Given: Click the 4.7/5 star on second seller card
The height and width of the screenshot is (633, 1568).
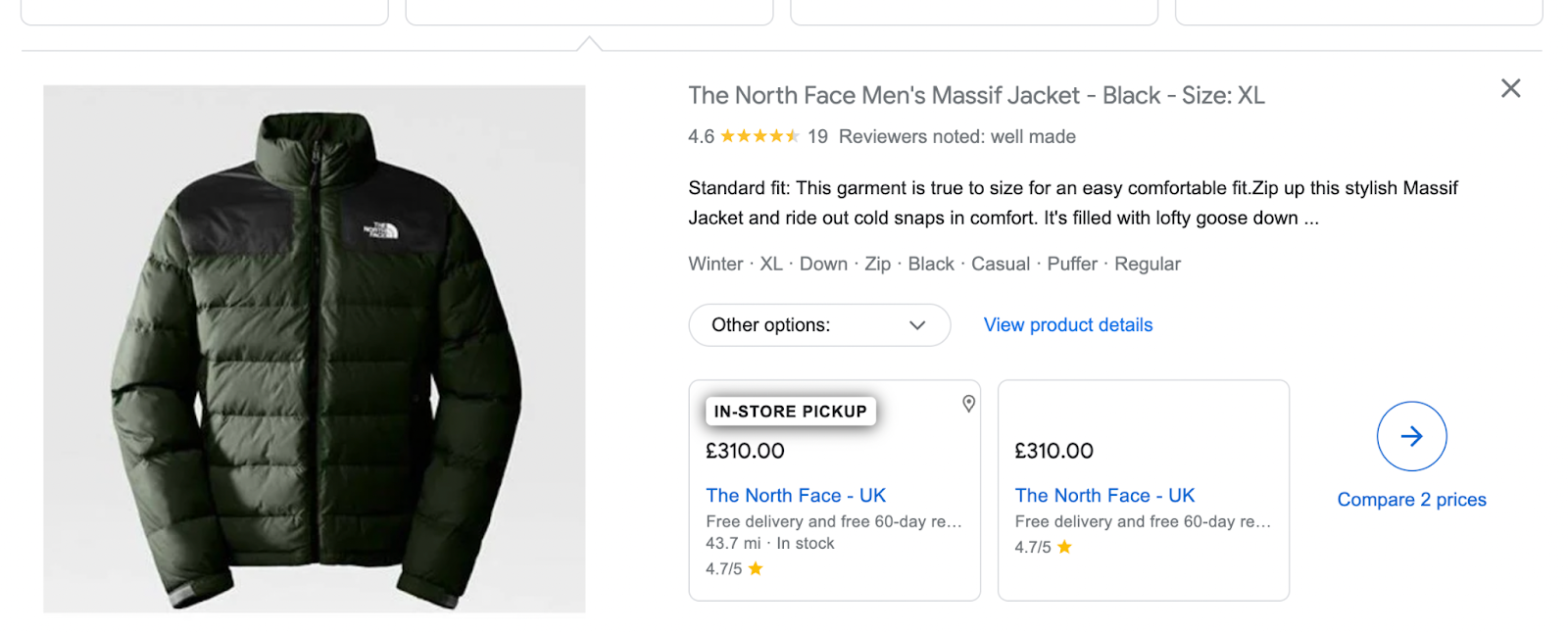Looking at the screenshot, I should pos(1064,547).
